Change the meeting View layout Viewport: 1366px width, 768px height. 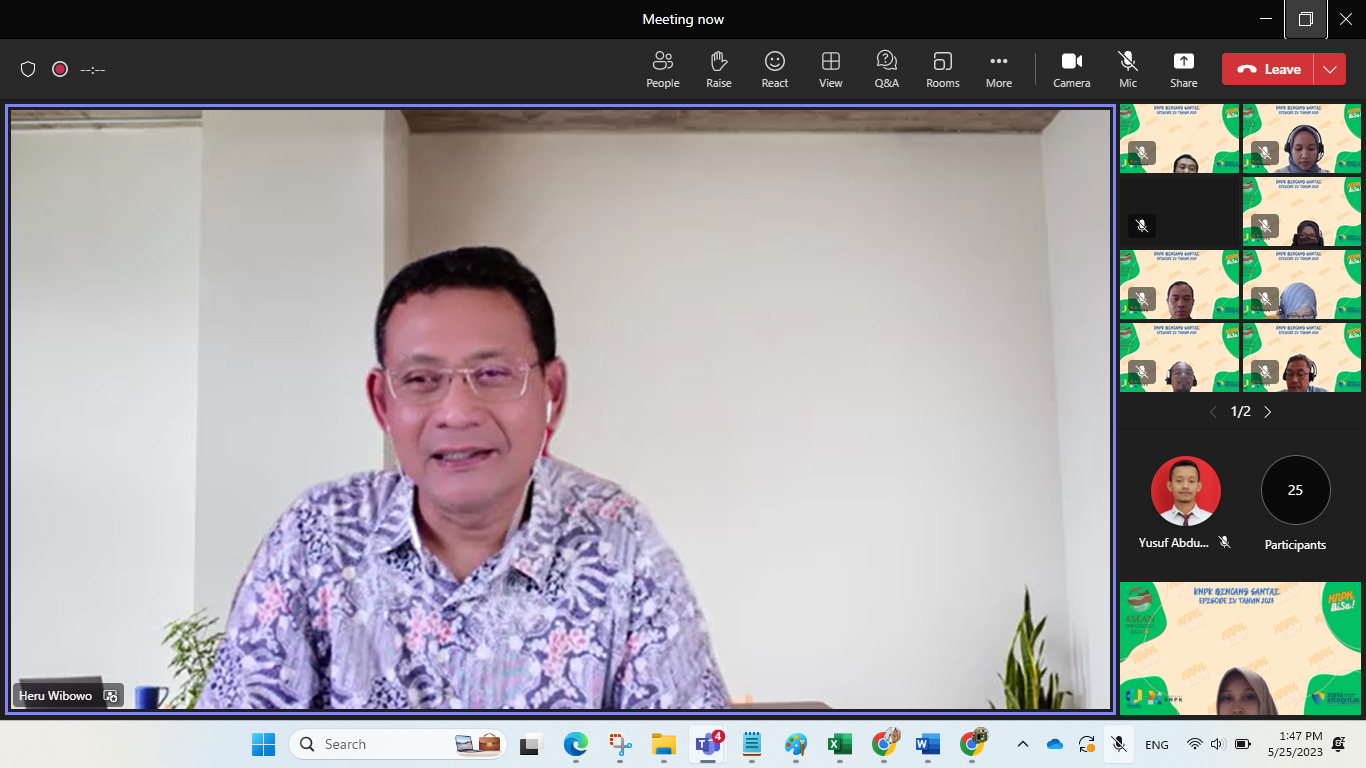(830, 69)
